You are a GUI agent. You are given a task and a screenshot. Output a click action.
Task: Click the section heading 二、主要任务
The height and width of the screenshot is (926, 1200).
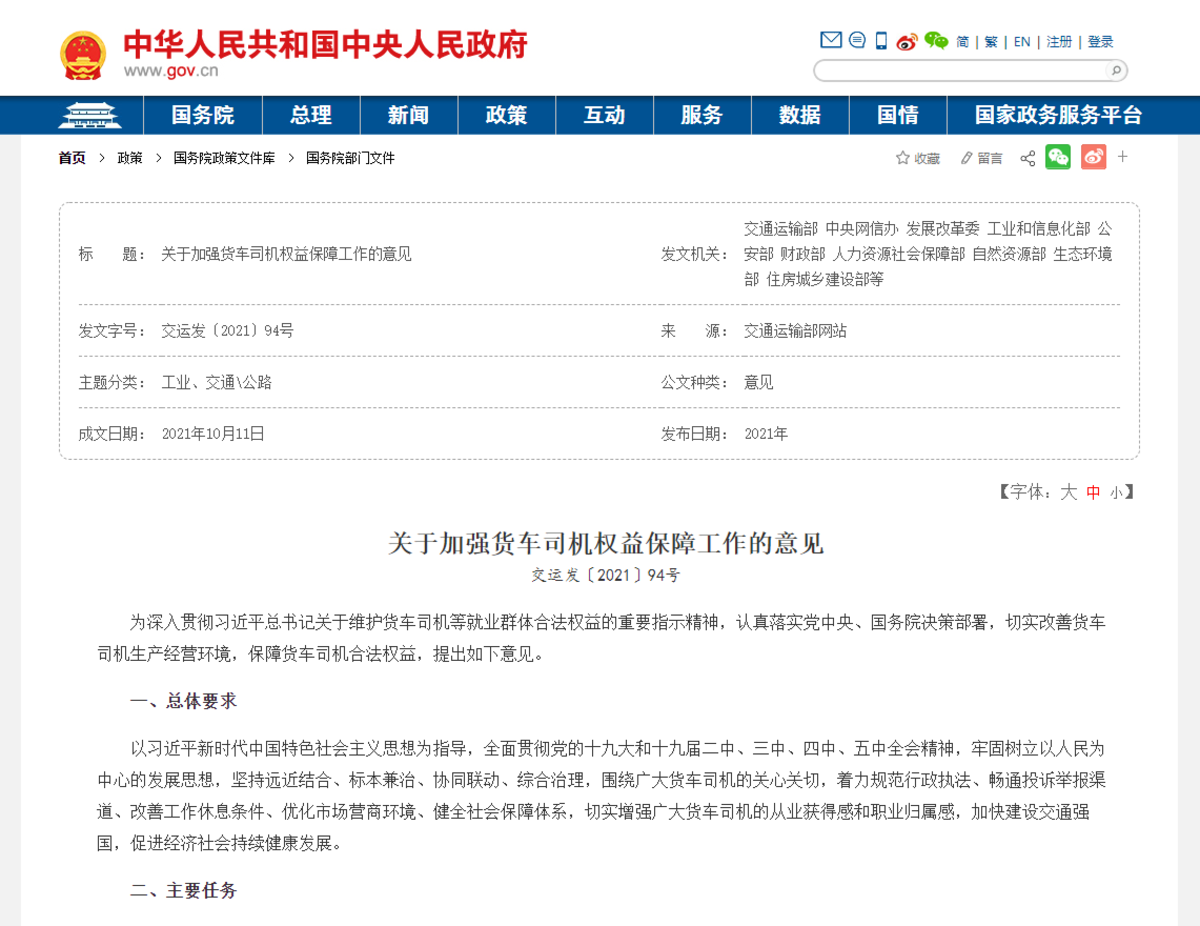click(x=184, y=890)
